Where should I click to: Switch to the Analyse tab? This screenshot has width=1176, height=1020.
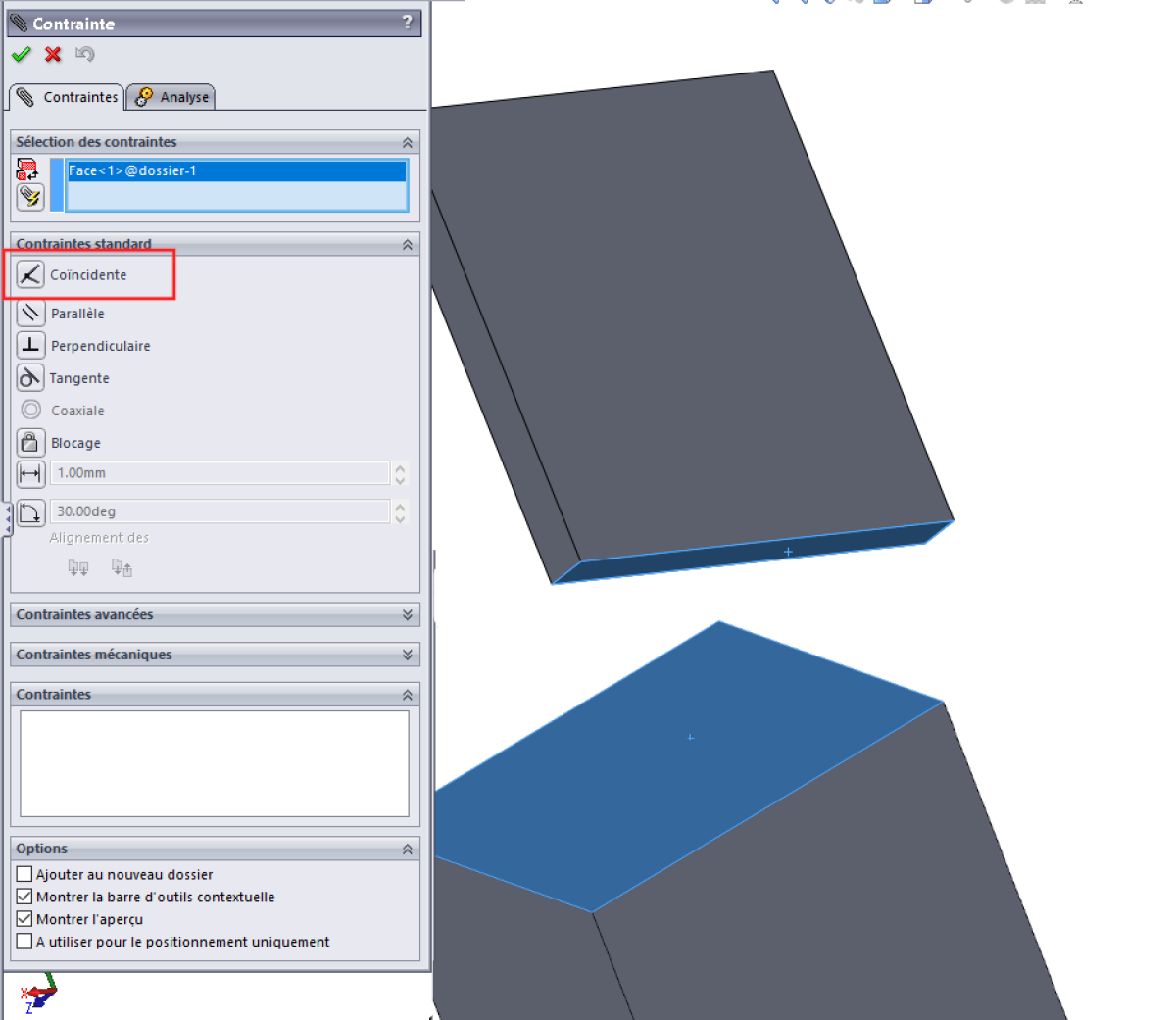tap(172, 97)
